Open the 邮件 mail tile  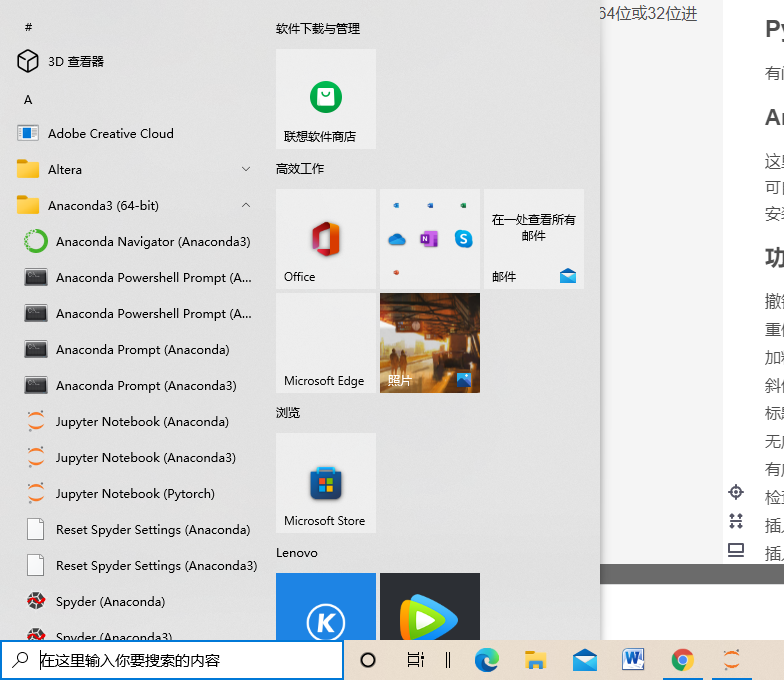click(534, 238)
